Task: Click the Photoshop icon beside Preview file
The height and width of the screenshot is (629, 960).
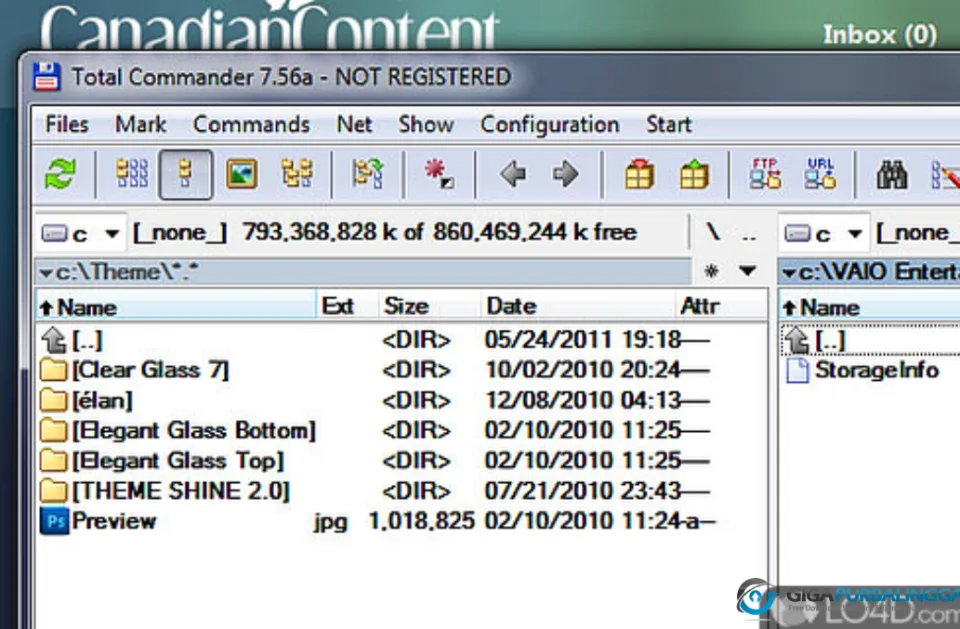Action: (54, 521)
